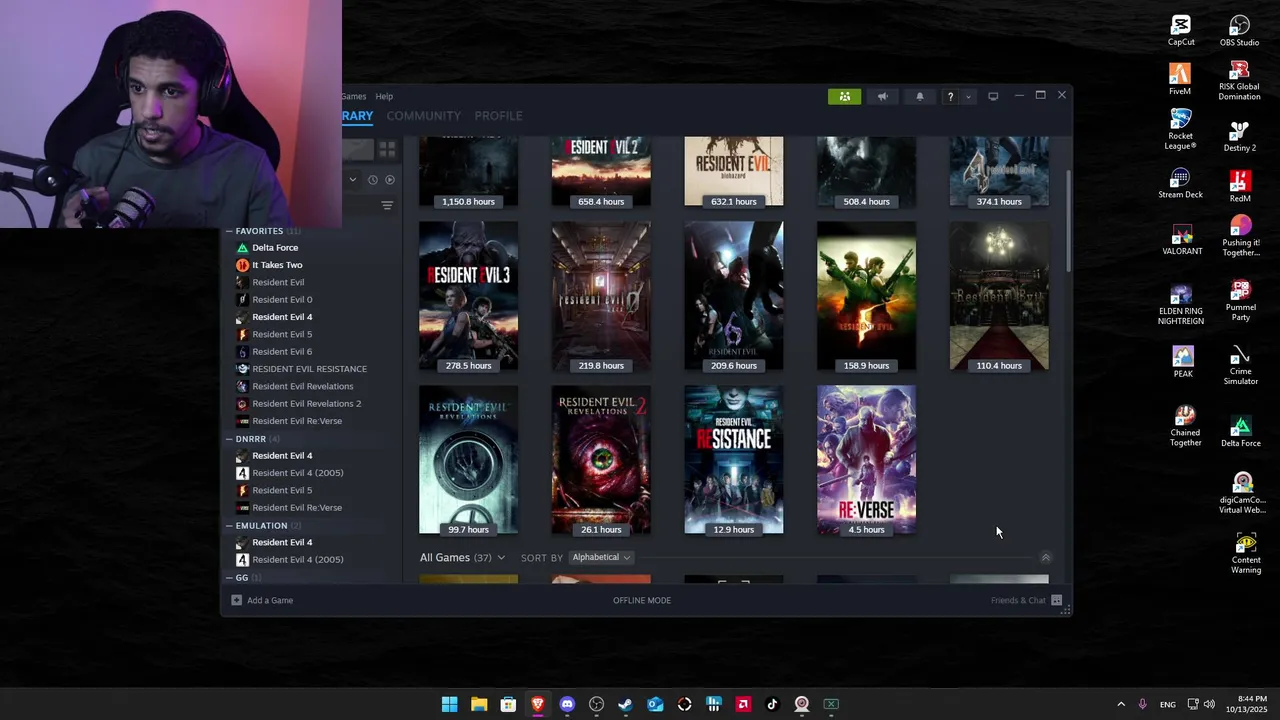This screenshot has width=1280, height=720.
Task: Open the Windows Start menu
Action: point(450,704)
